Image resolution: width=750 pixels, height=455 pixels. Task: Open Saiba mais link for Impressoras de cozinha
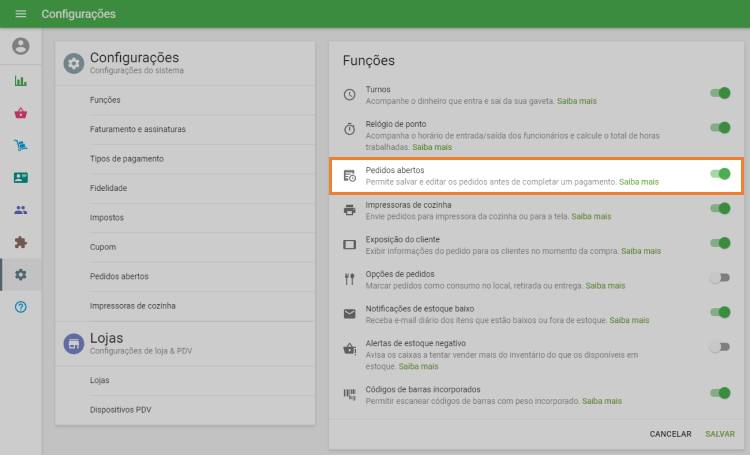(589, 216)
